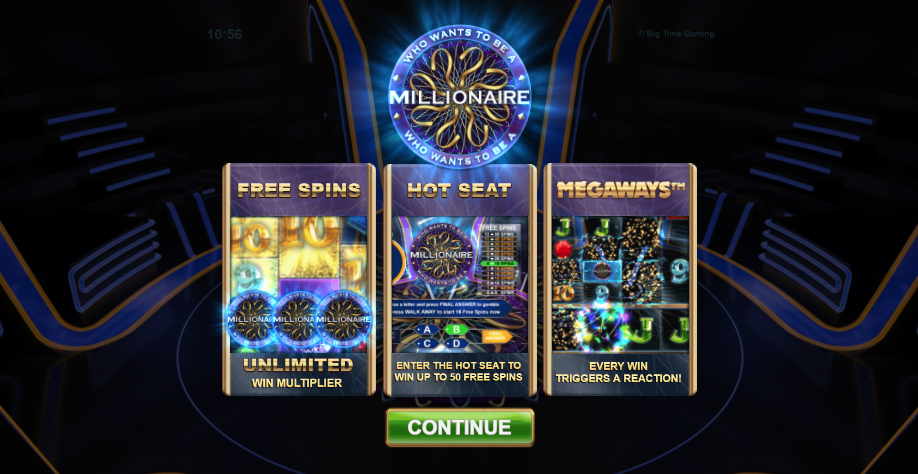The image size is (918, 474).
Task: Click the 10:56 clock display
Action: (224, 35)
